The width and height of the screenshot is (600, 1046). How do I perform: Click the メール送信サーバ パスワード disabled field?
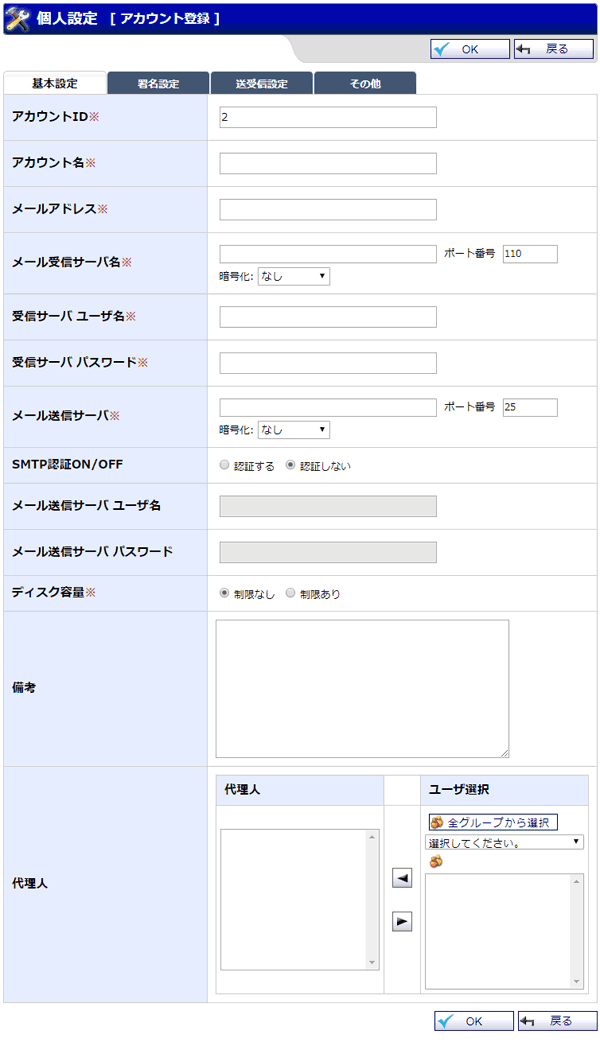[328, 552]
